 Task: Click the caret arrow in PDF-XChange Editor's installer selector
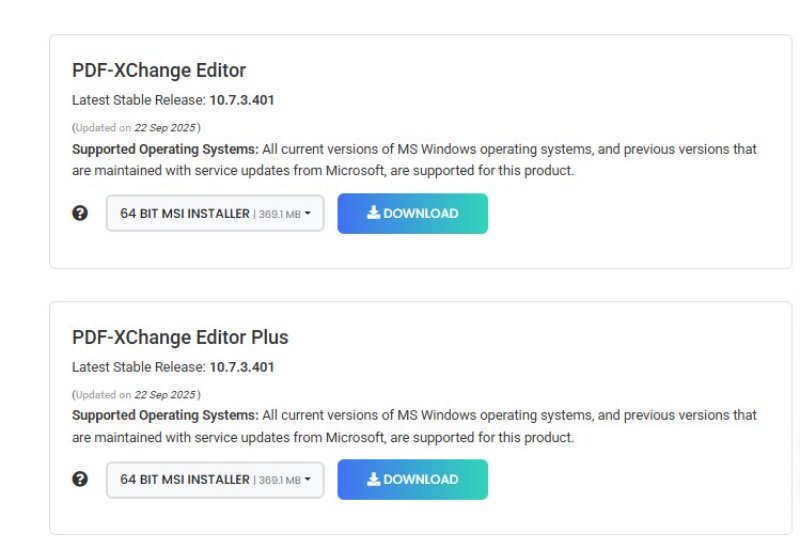pyautogui.click(x=307, y=213)
